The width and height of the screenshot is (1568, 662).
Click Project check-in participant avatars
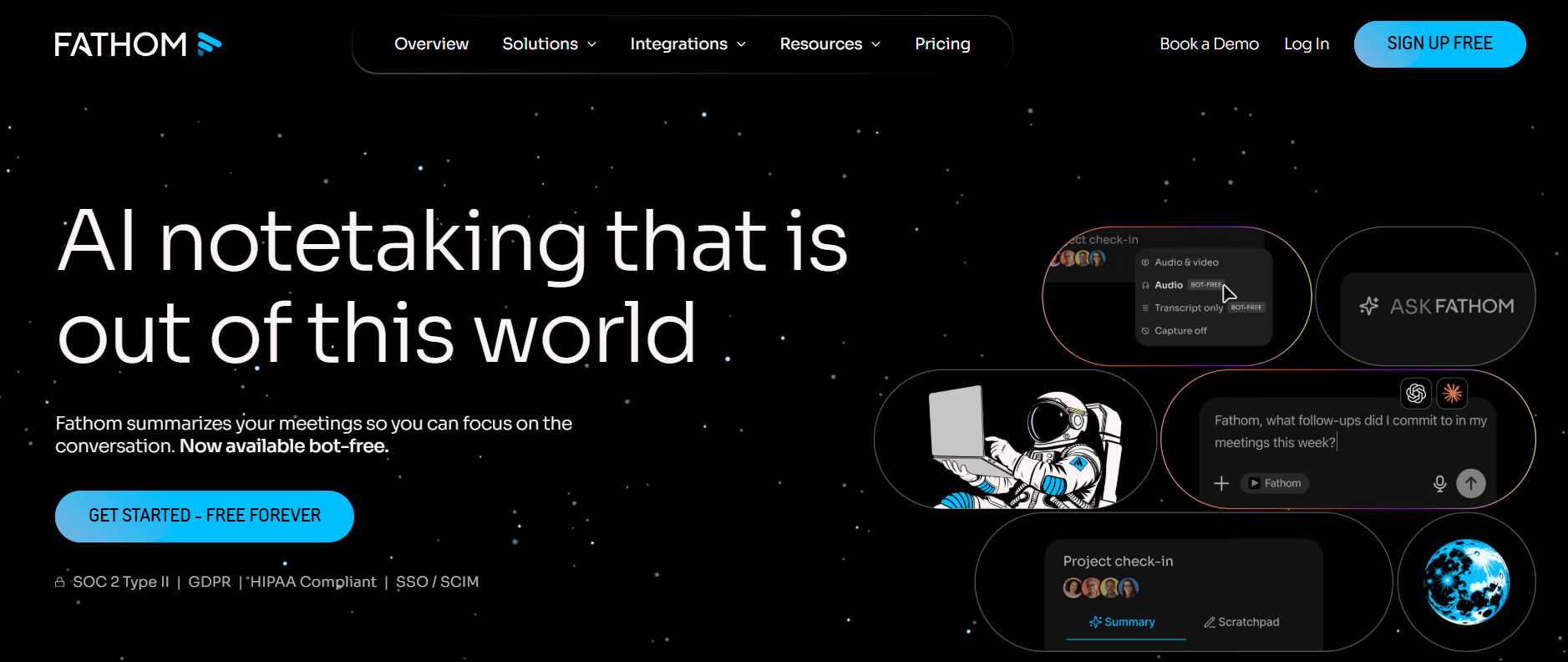click(1101, 588)
